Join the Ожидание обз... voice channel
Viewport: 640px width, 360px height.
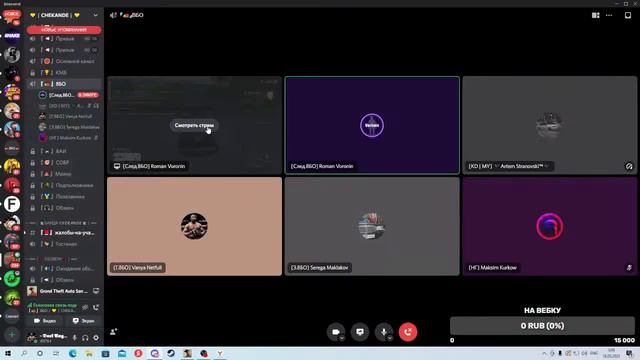(x=63, y=269)
